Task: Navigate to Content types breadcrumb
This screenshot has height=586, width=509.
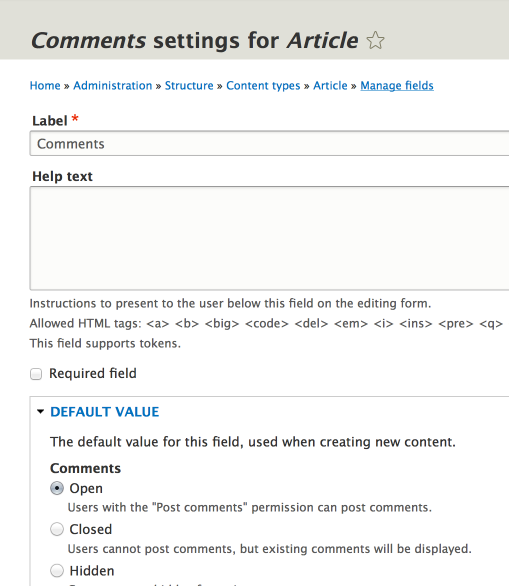Action: click(x=263, y=86)
